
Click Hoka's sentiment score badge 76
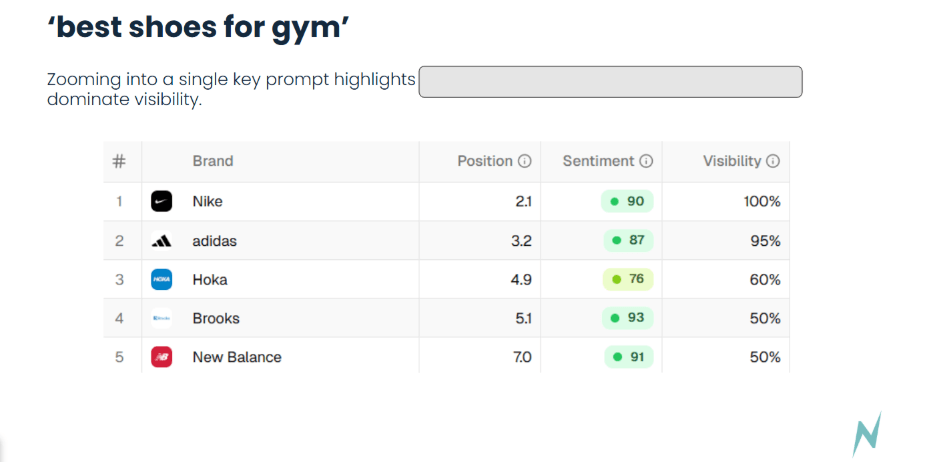point(627,280)
